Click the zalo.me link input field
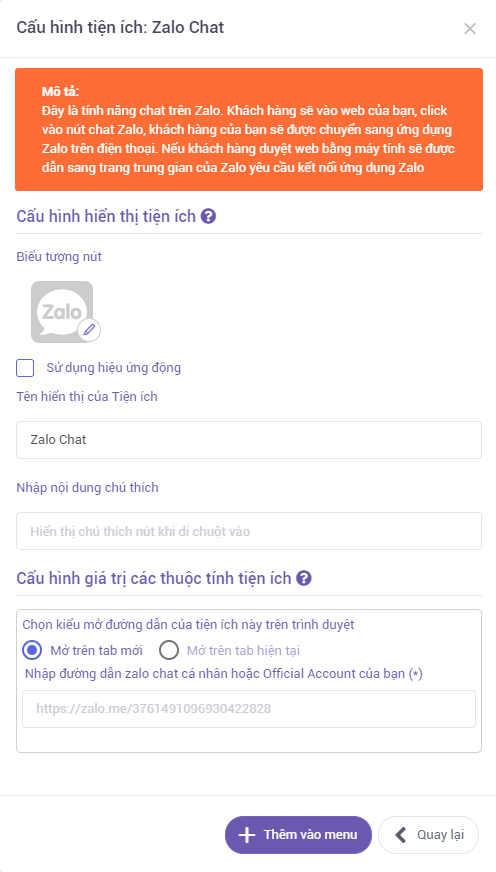This screenshot has height=872, width=496. pyautogui.click(x=249, y=709)
